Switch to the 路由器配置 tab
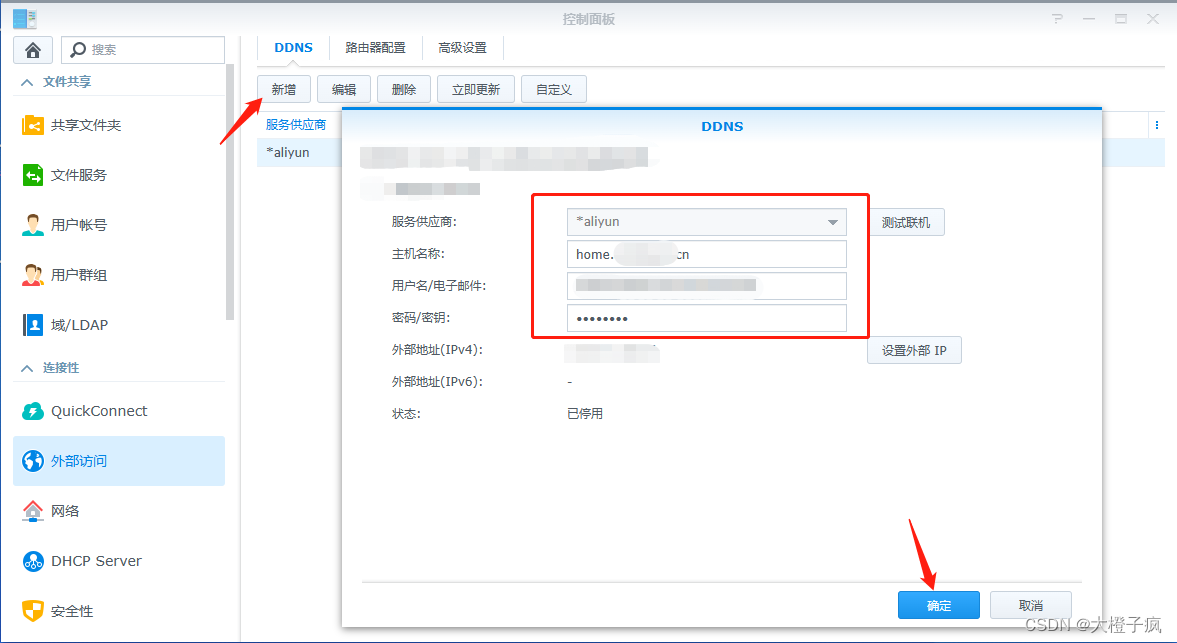This screenshot has width=1177, height=643. [376, 46]
